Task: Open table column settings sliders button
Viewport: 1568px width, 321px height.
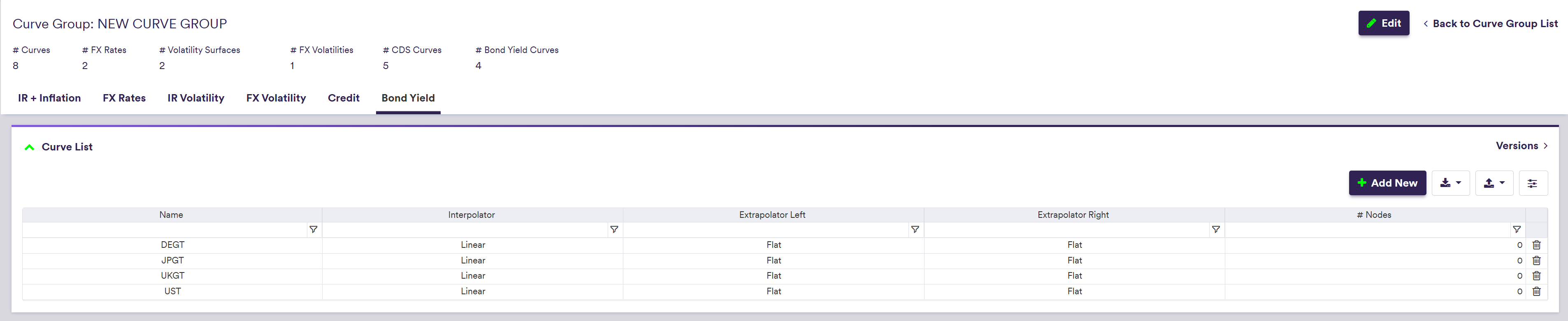Action: [x=1533, y=183]
